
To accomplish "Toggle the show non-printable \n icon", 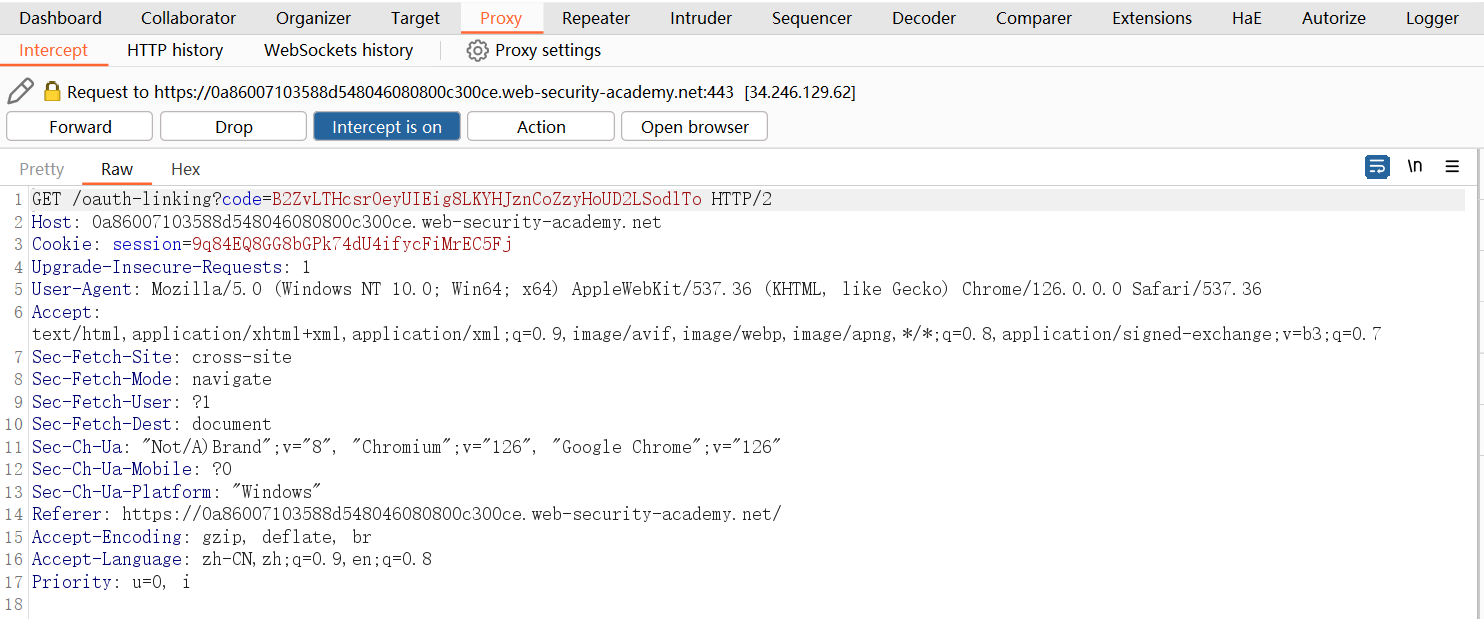I will coord(1415,167).
